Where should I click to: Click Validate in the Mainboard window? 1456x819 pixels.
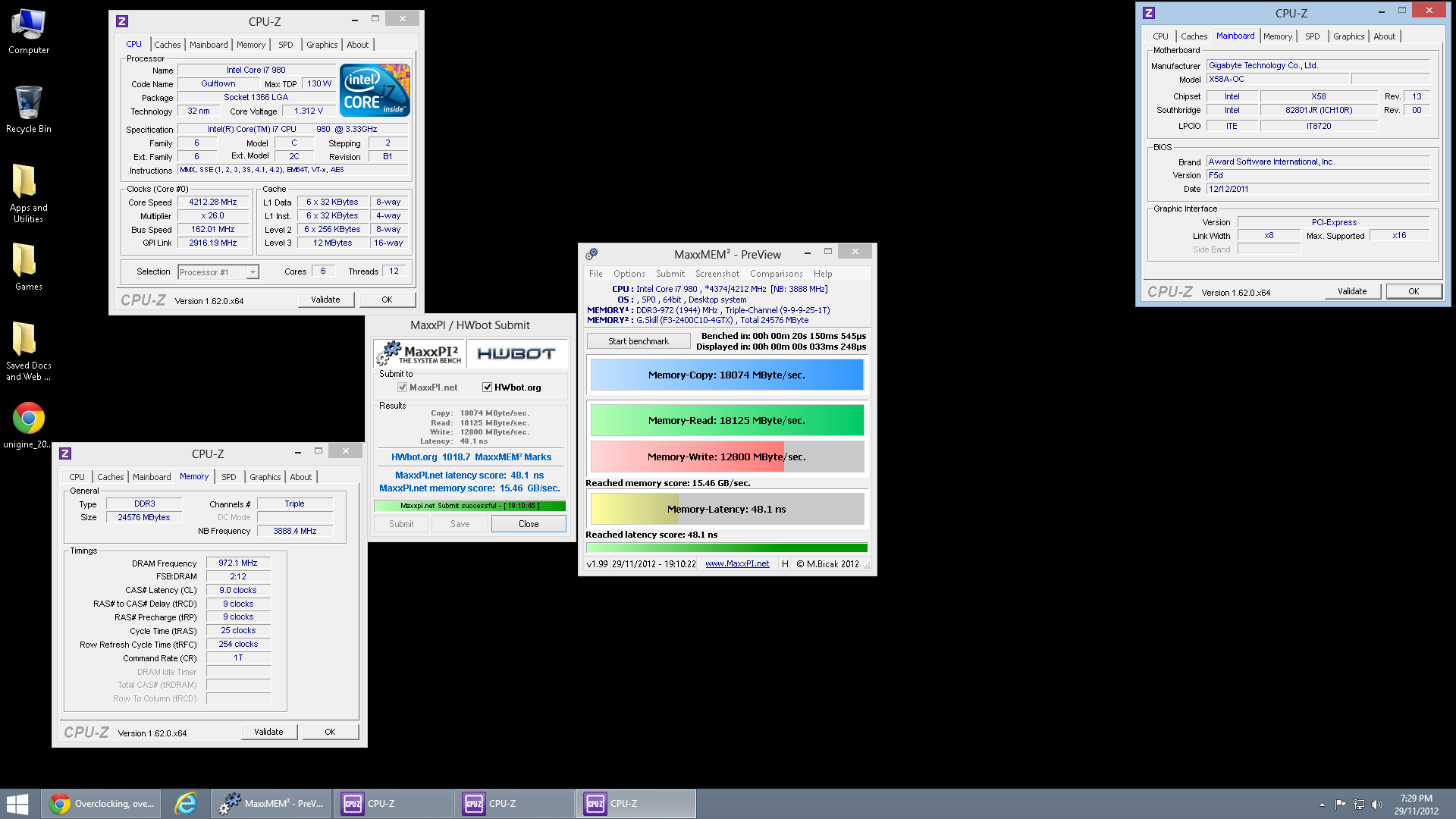1352,291
